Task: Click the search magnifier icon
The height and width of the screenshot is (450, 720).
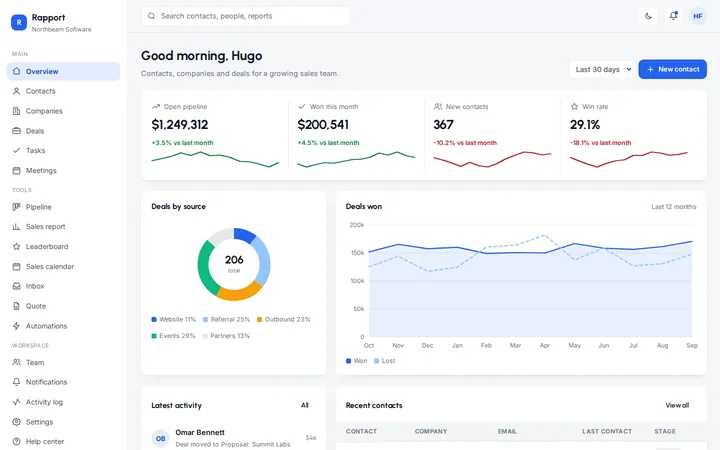Action: click(x=151, y=16)
